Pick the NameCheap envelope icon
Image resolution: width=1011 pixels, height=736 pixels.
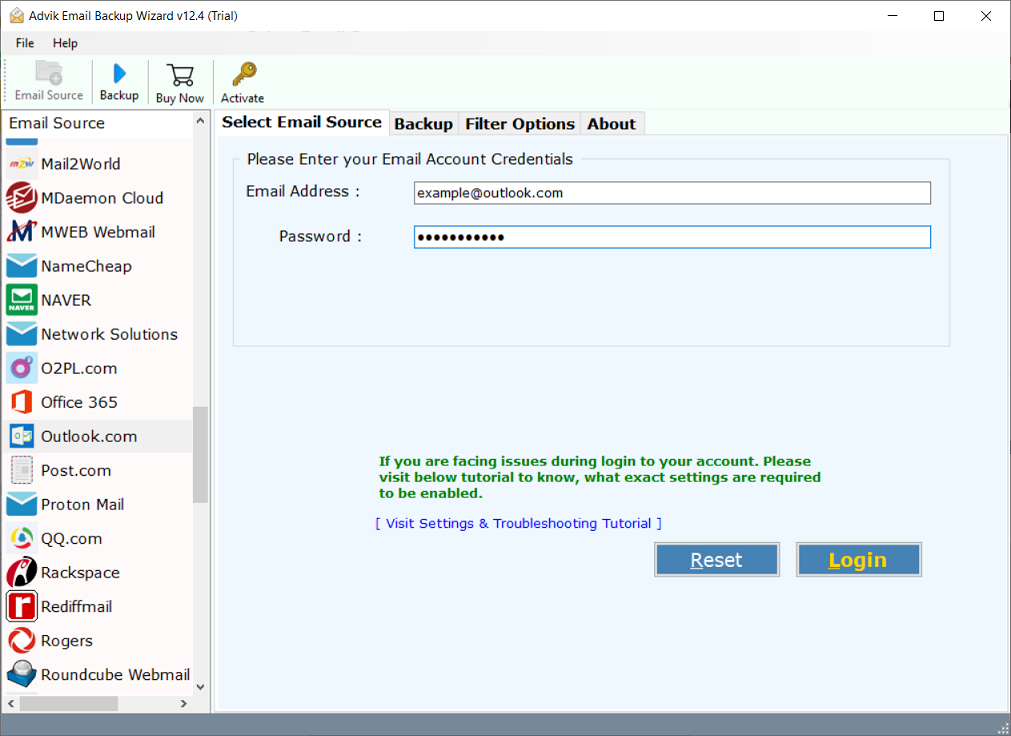(x=22, y=266)
